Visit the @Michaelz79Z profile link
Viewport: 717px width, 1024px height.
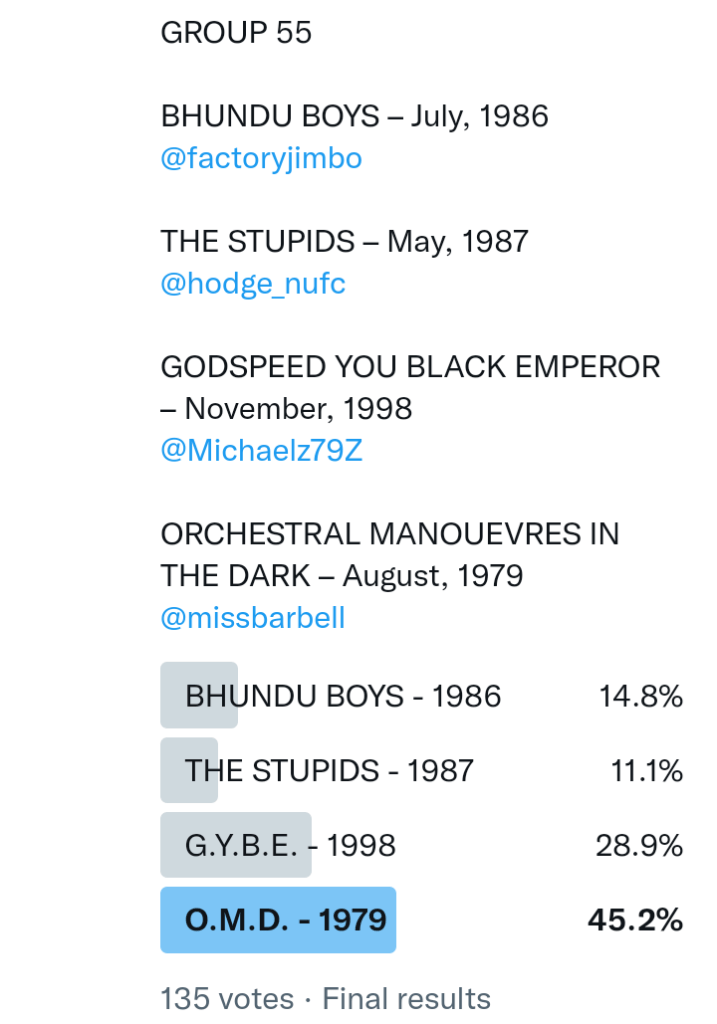pyautogui.click(x=261, y=451)
